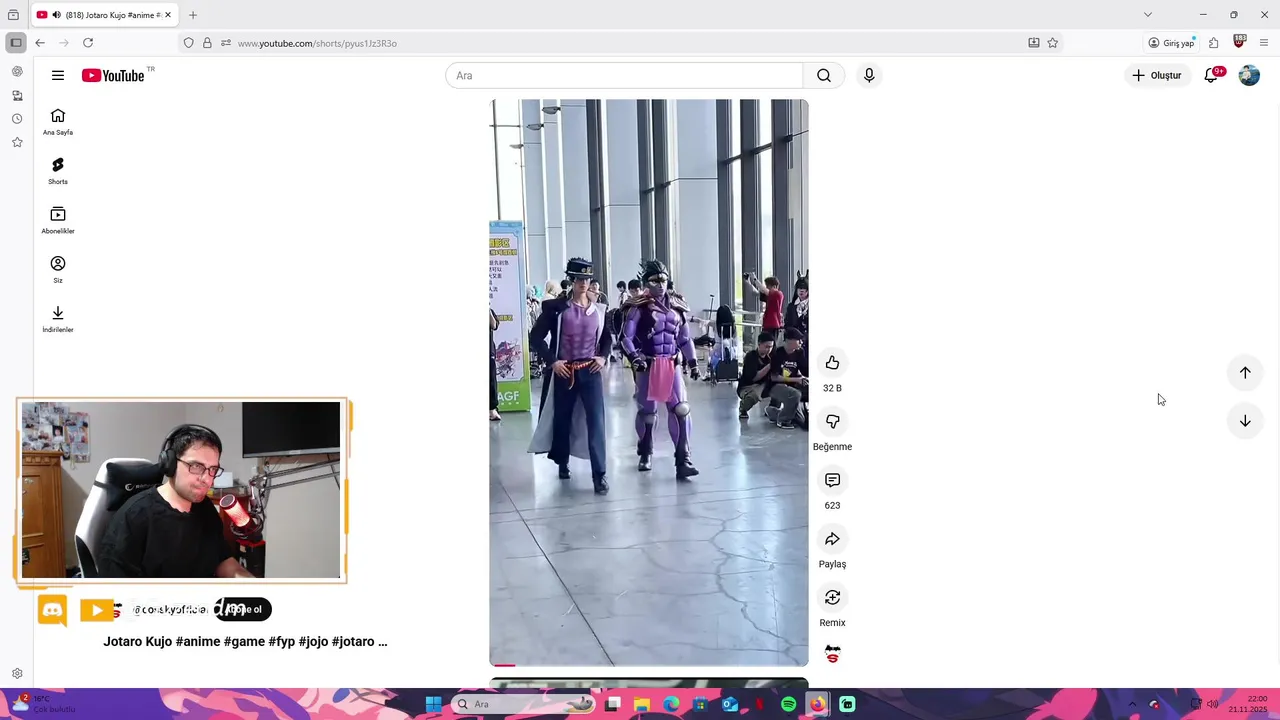Dislike the Short (Beğenme)
The width and height of the screenshot is (1280, 720).
click(832, 422)
